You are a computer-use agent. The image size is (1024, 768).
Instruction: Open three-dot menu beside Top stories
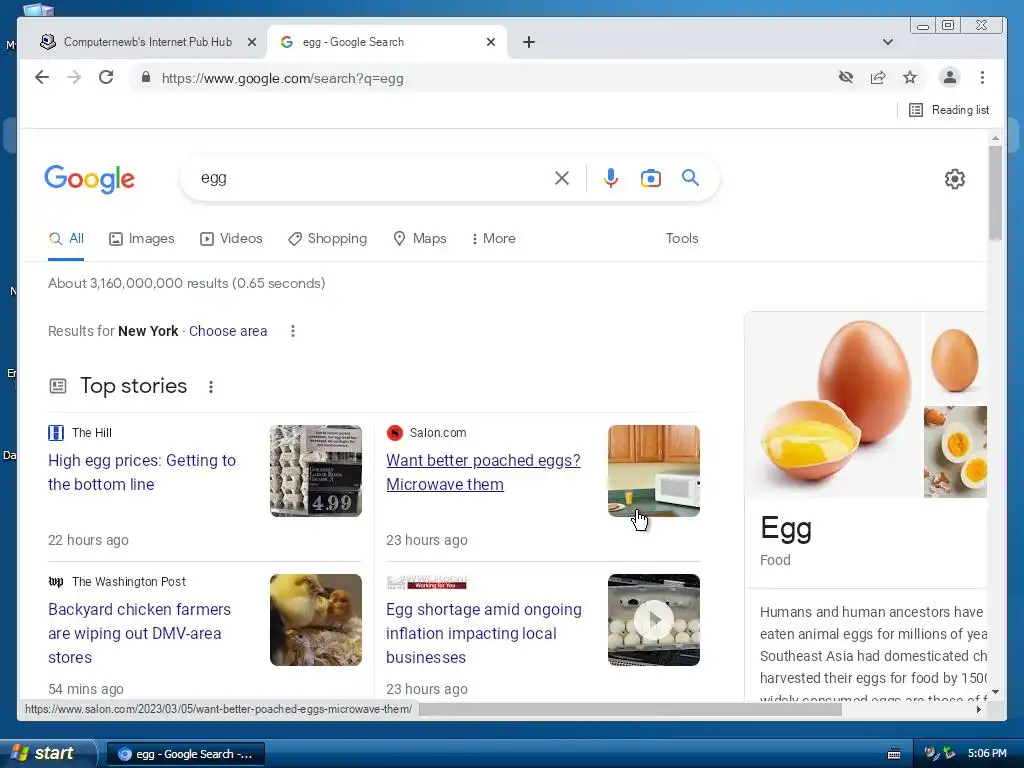coord(210,387)
